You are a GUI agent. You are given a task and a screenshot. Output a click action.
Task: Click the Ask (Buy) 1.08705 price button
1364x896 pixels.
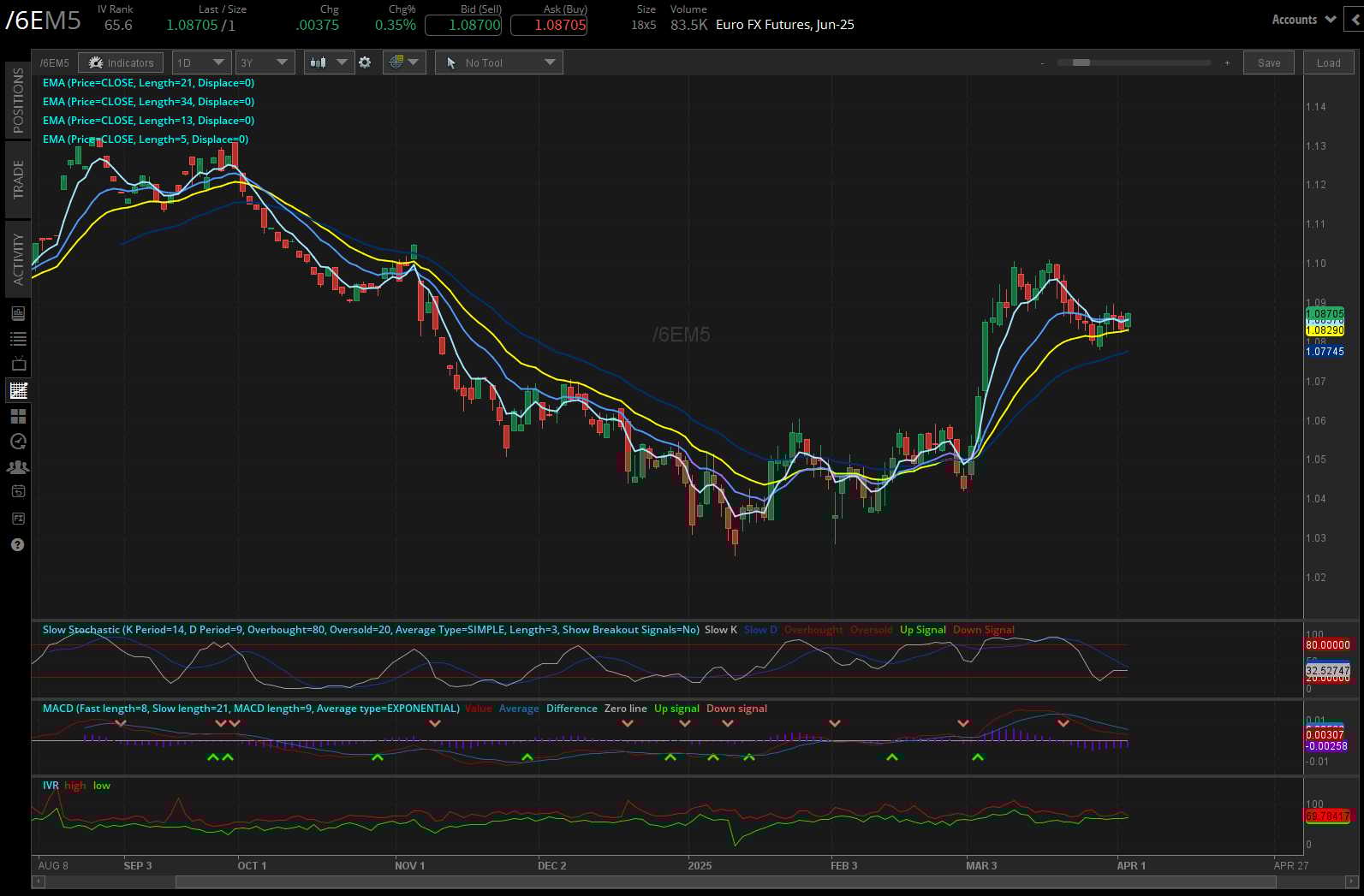point(549,25)
